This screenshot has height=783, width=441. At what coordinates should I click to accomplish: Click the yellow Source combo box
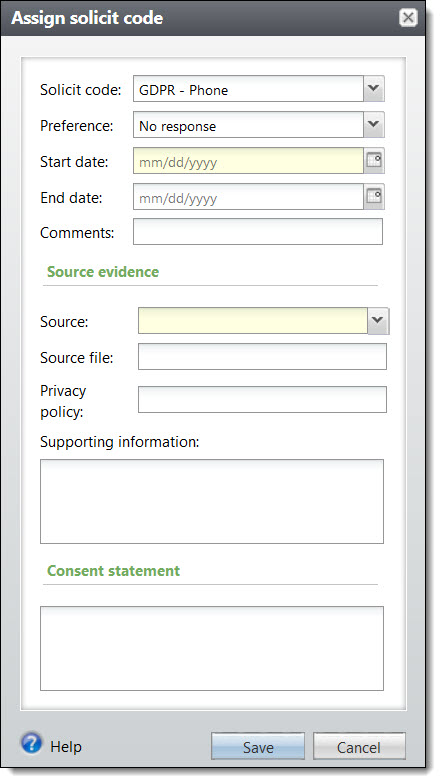click(253, 321)
